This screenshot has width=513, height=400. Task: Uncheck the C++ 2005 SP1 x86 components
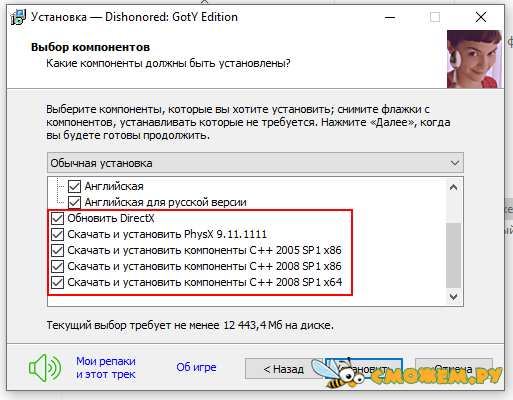click(x=58, y=251)
